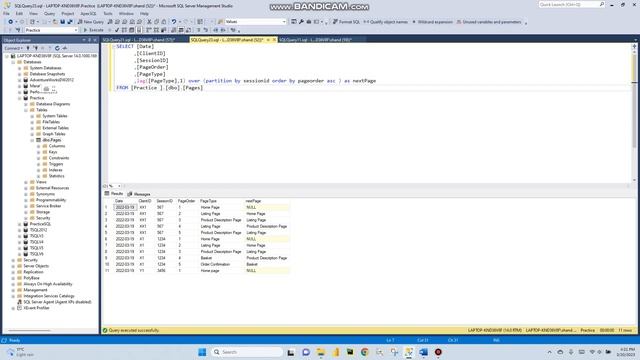This screenshot has width=640, height=360.
Task: Open the Query menu
Action: pyautogui.click(x=49, y=13)
